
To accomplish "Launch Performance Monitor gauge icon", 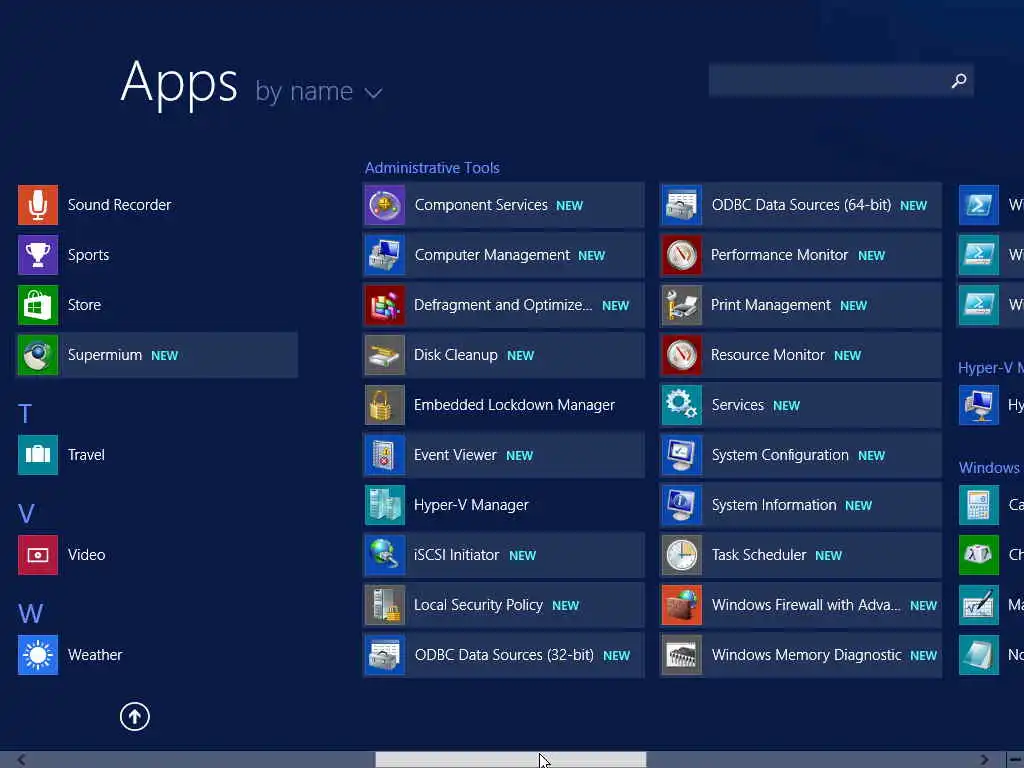I will 682,255.
